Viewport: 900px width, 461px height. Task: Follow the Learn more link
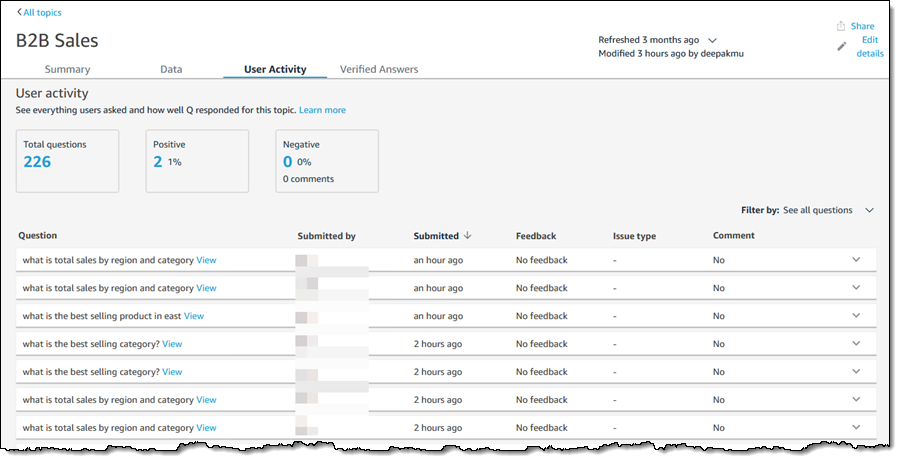point(322,110)
